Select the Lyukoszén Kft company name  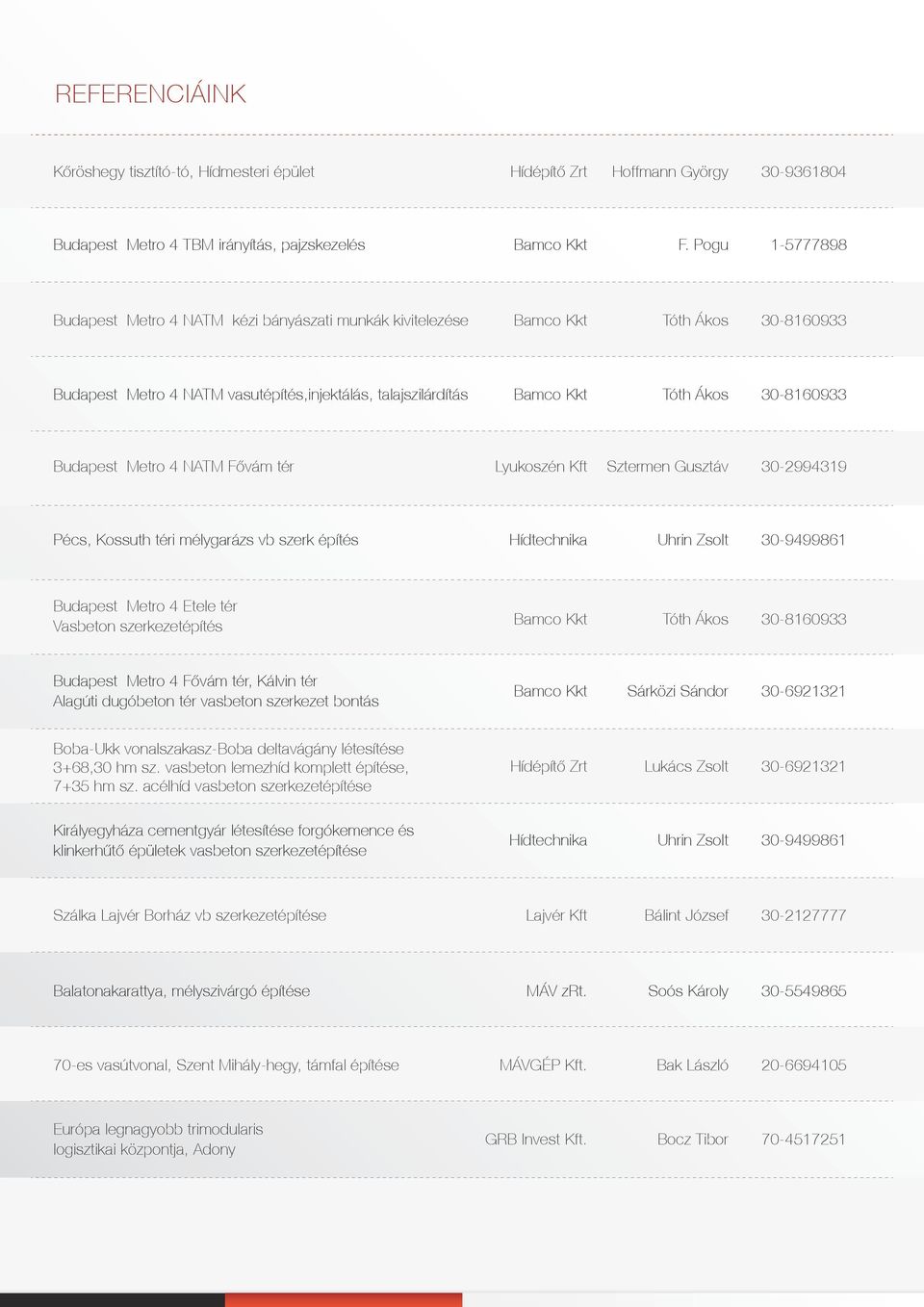[541, 467]
